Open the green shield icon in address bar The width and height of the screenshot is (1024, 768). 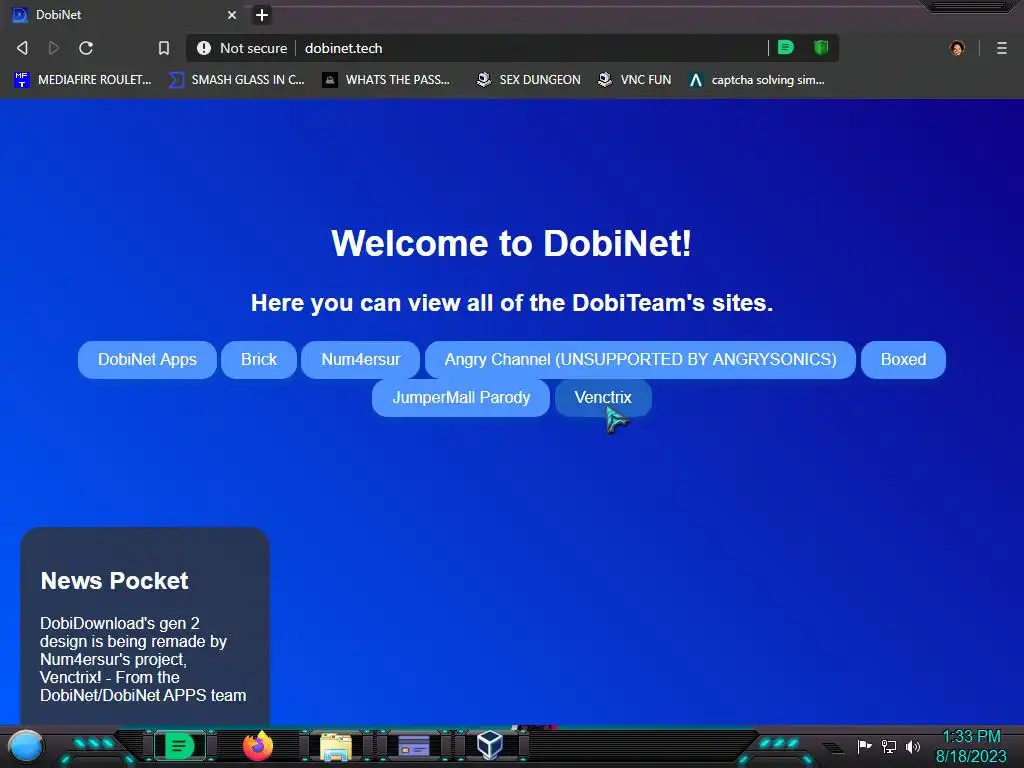click(821, 47)
